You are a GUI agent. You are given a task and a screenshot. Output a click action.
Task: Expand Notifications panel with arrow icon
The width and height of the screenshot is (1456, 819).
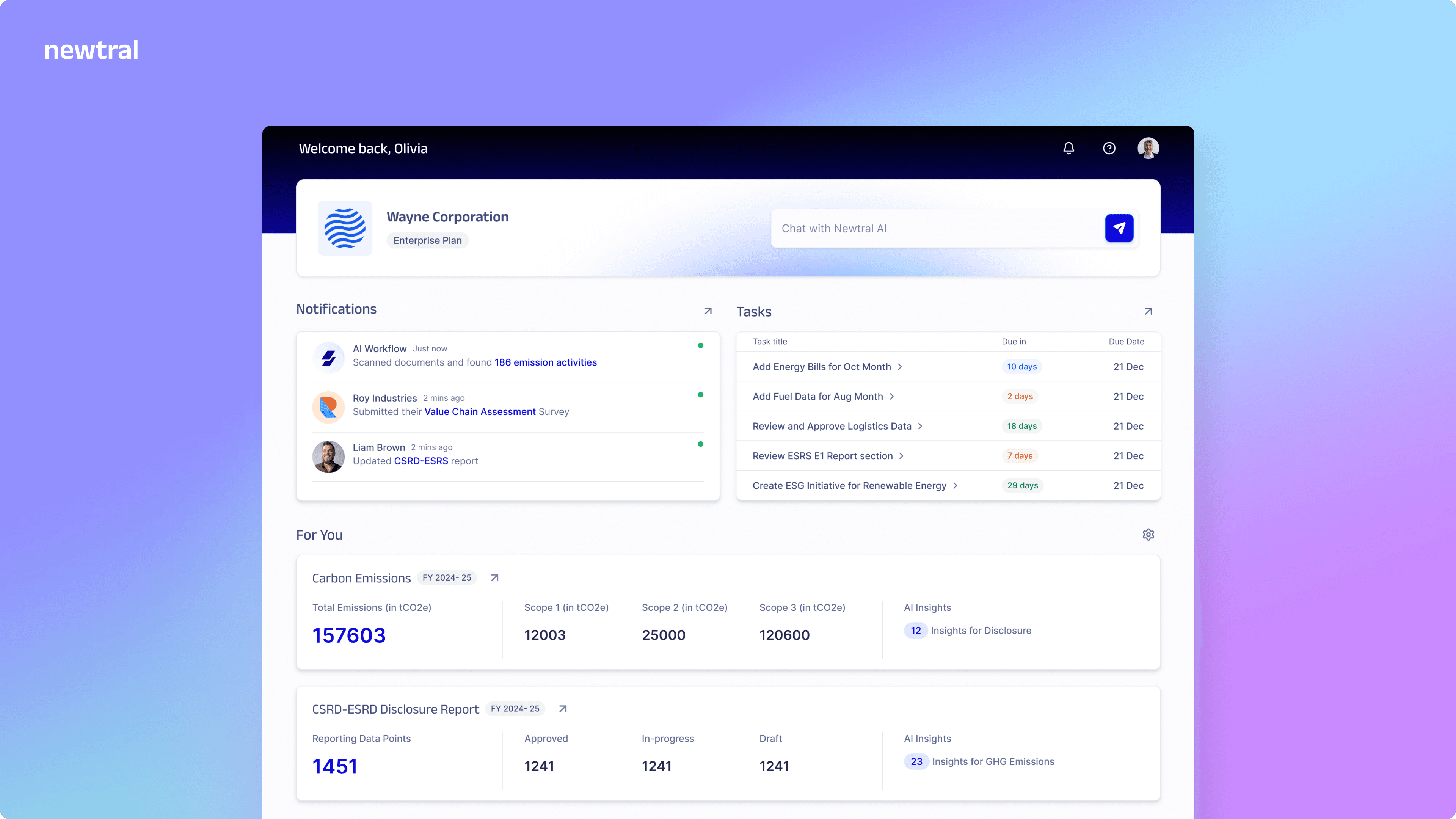[x=708, y=311]
